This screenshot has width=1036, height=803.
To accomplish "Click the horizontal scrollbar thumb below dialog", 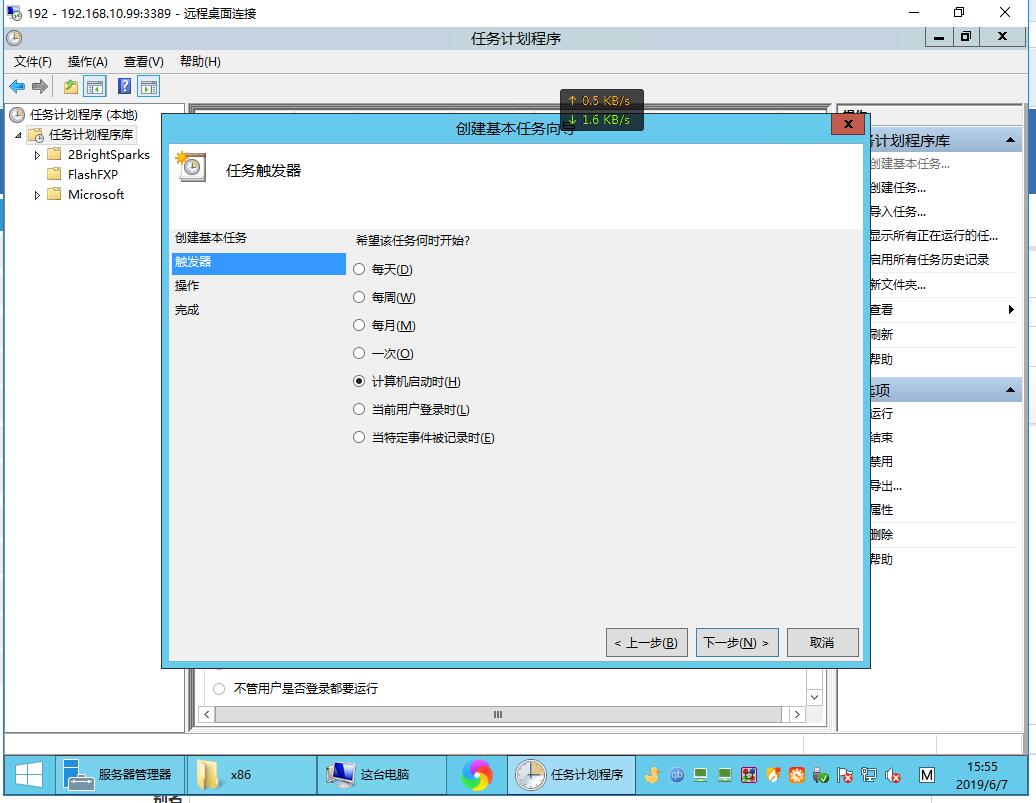I will coord(498,715).
